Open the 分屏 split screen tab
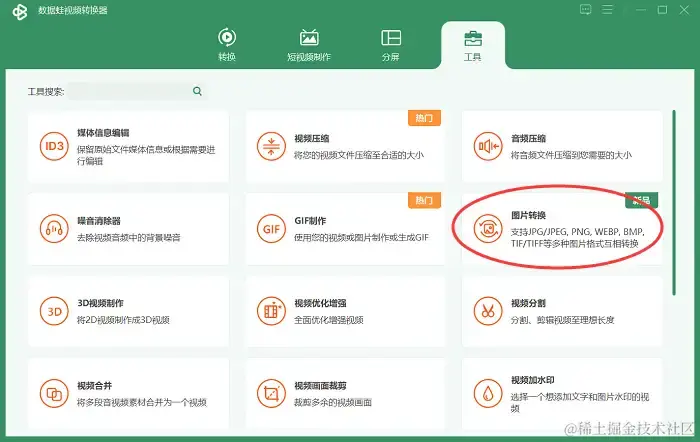Screen dimensions: 700x442 (x=391, y=44)
